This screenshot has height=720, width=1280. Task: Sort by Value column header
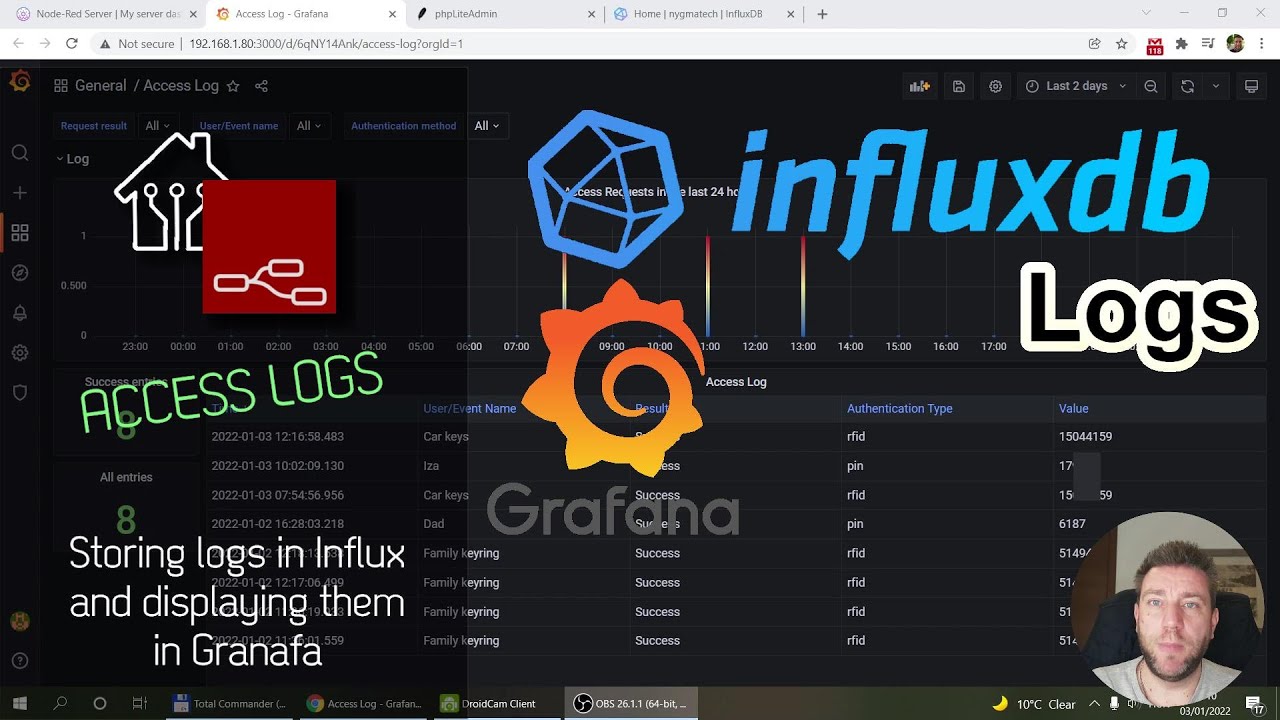pos(1073,408)
